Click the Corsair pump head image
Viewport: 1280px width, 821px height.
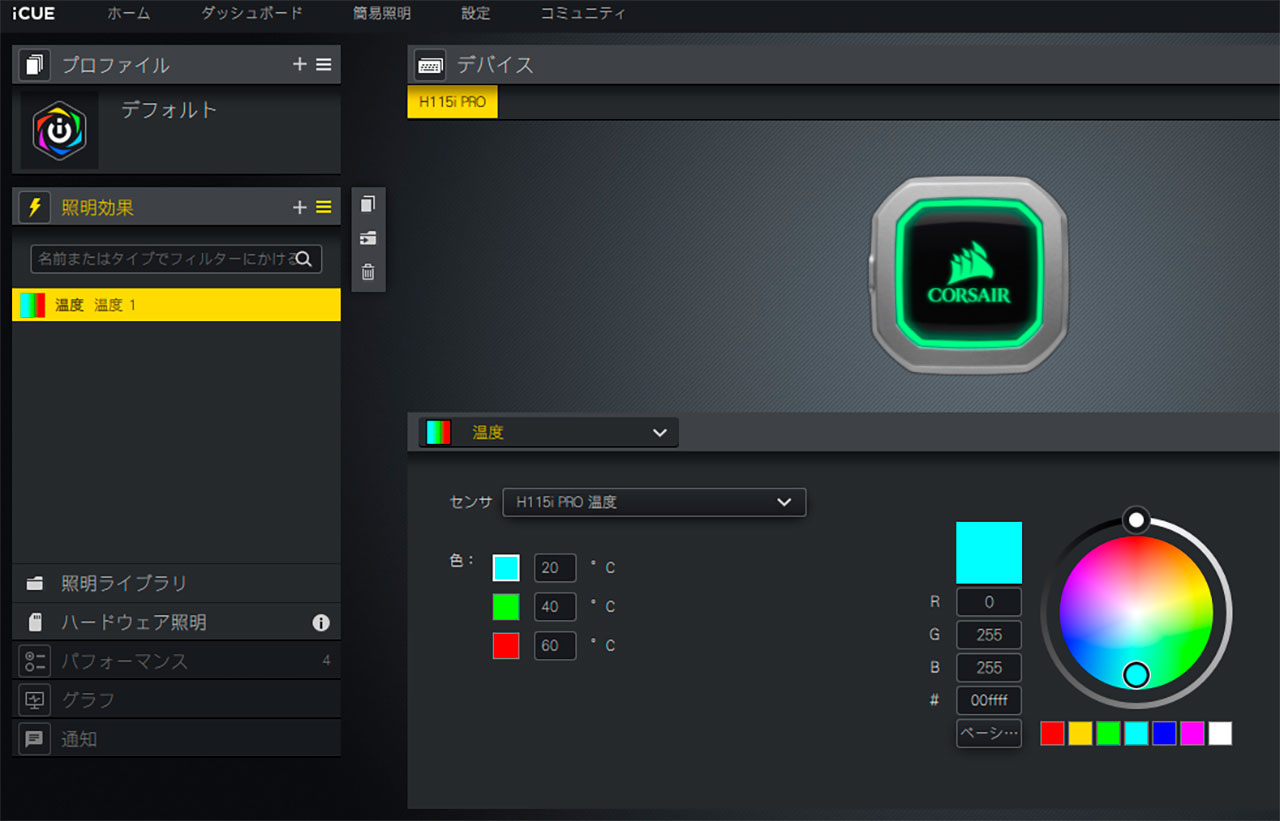point(968,275)
